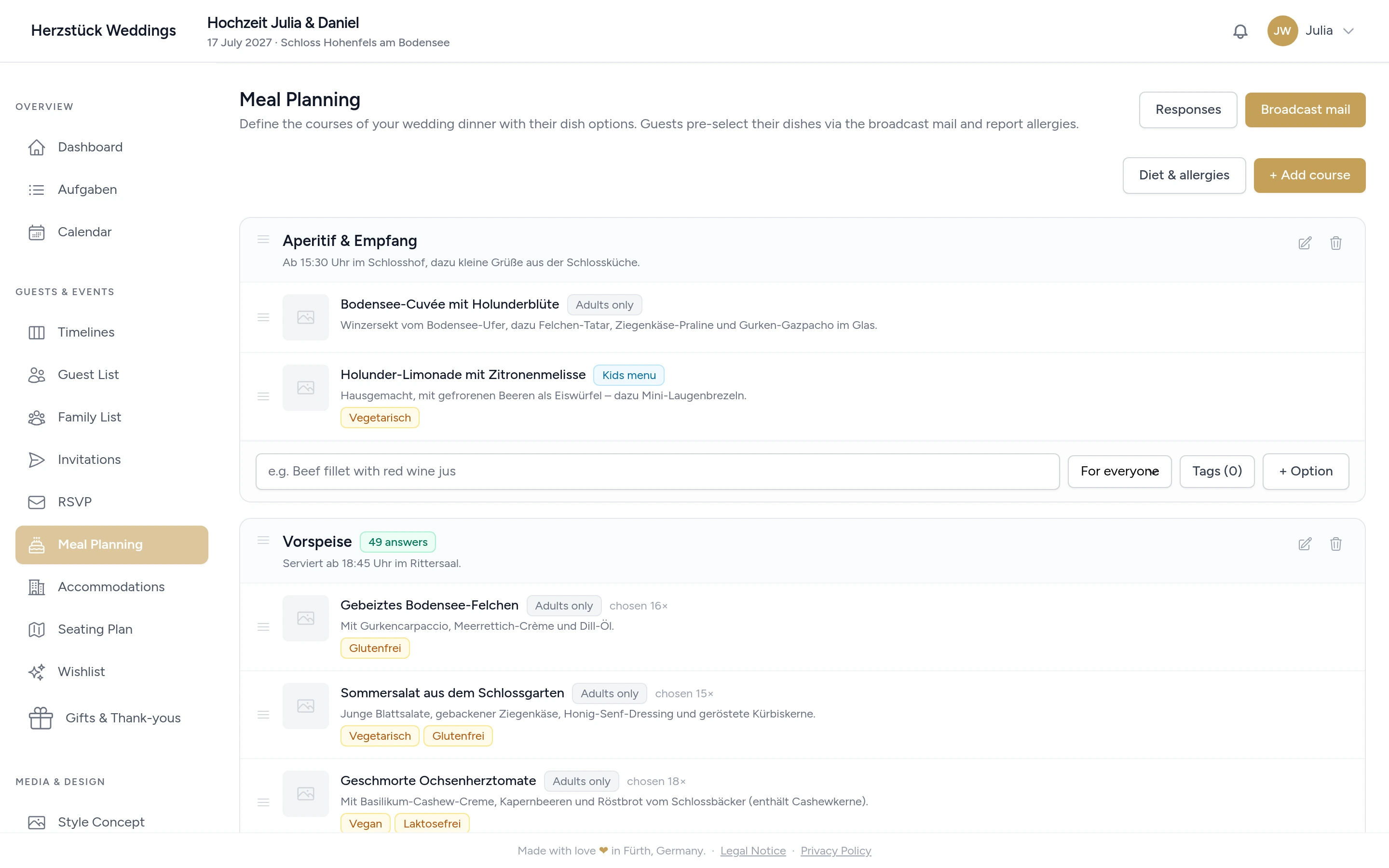Grab the Vorspeise course drag handle
Screen dimensions: 1389x868
263,540
